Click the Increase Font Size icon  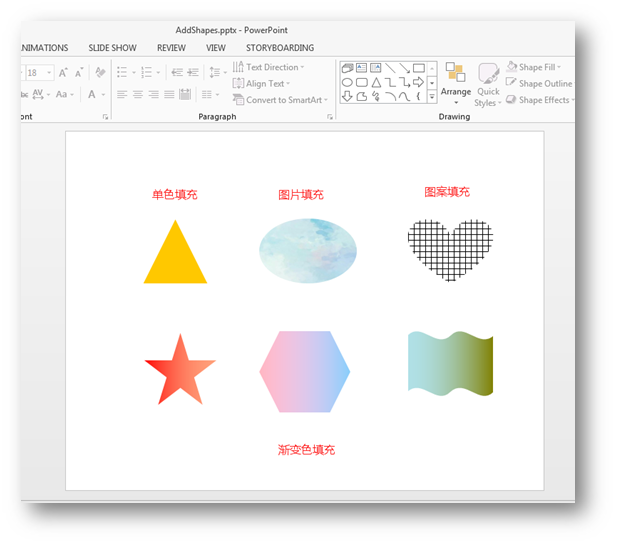[63, 73]
